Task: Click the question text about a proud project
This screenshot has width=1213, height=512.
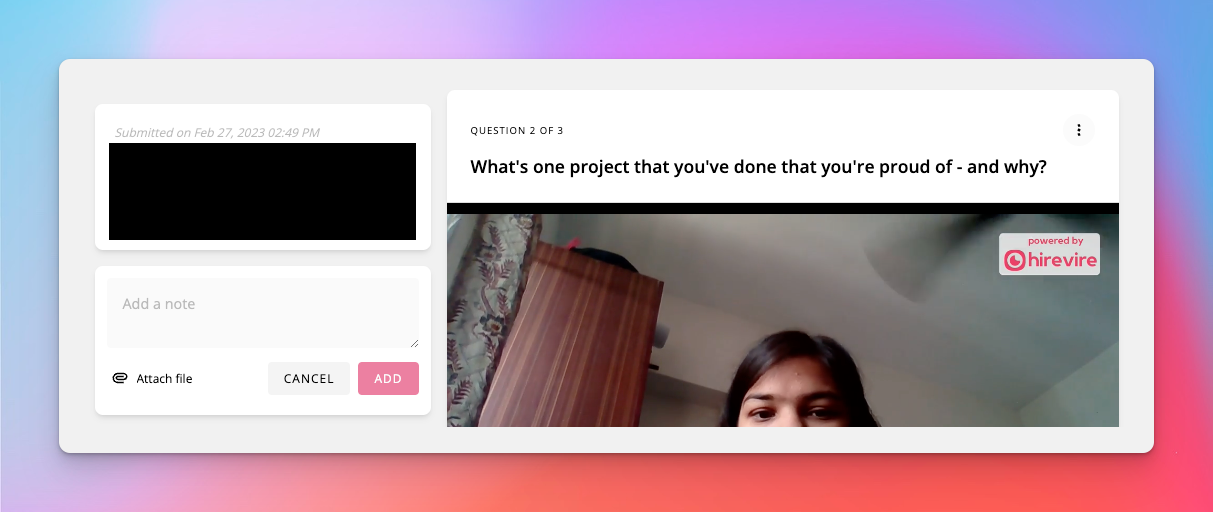Action: pyautogui.click(x=758, y=167)
